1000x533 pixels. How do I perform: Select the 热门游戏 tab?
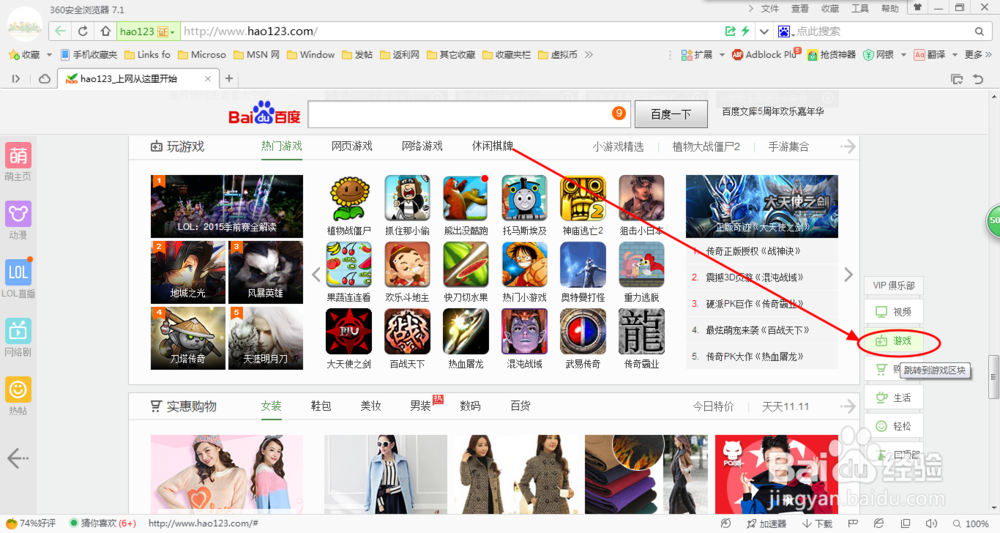[281, 146]
